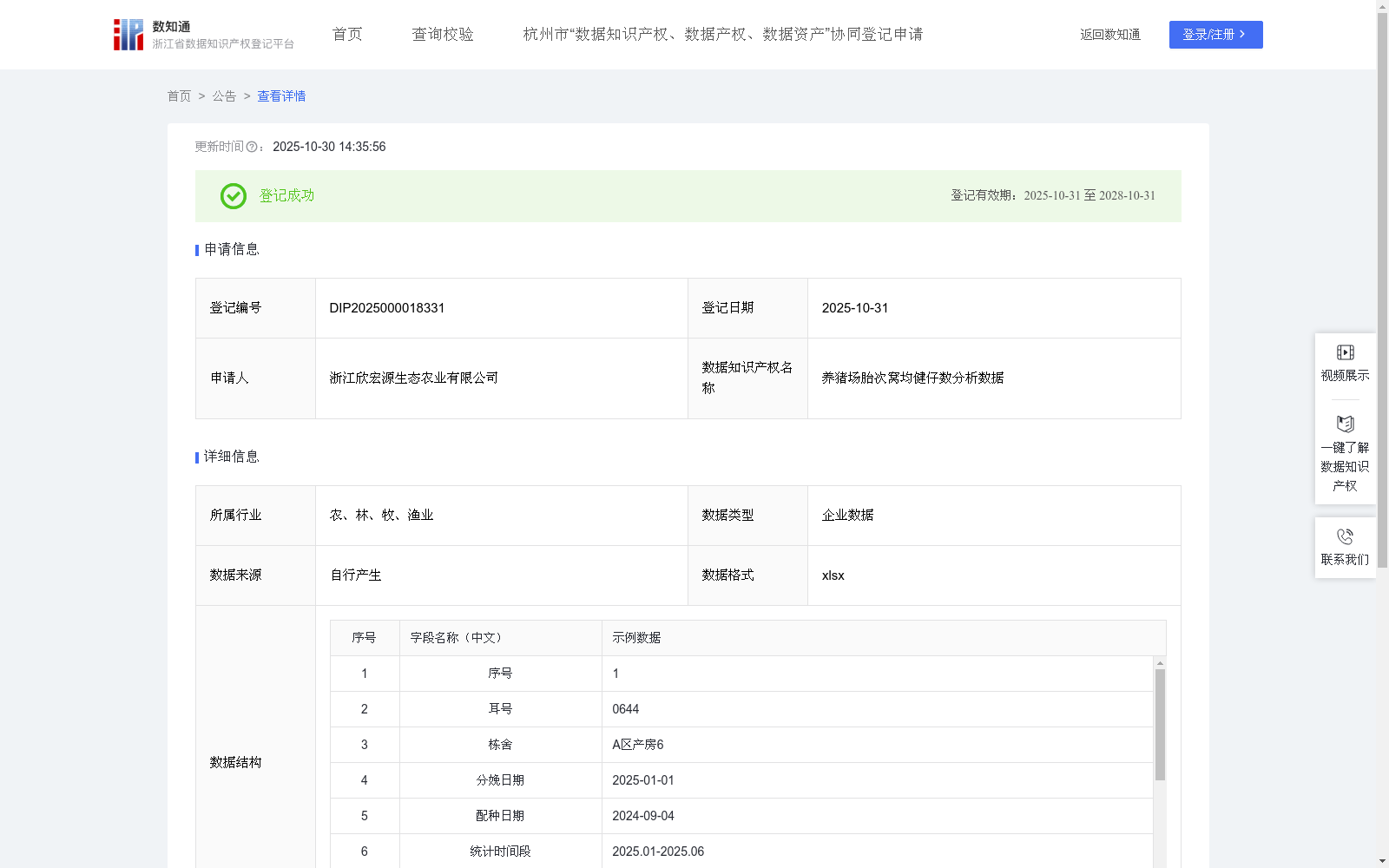Image resolution: width=1389 pixels, height=868 pixels.
Task: Click the 详细信息 section heading
Action: point(232,457)
